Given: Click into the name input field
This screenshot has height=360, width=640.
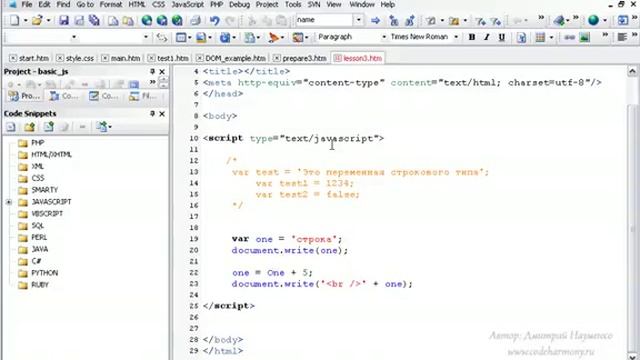Looking at the screenshot, I should coord(324,20).
